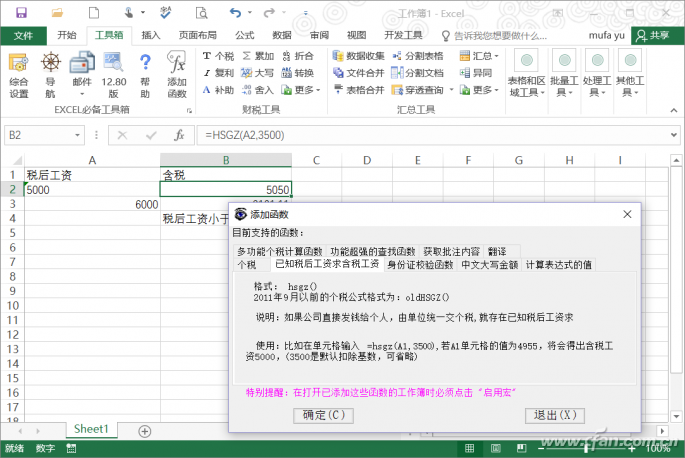This screenshot has height=458, width=685.
Task: Click 确定(C) button in dialog
Action: point(323,415)
